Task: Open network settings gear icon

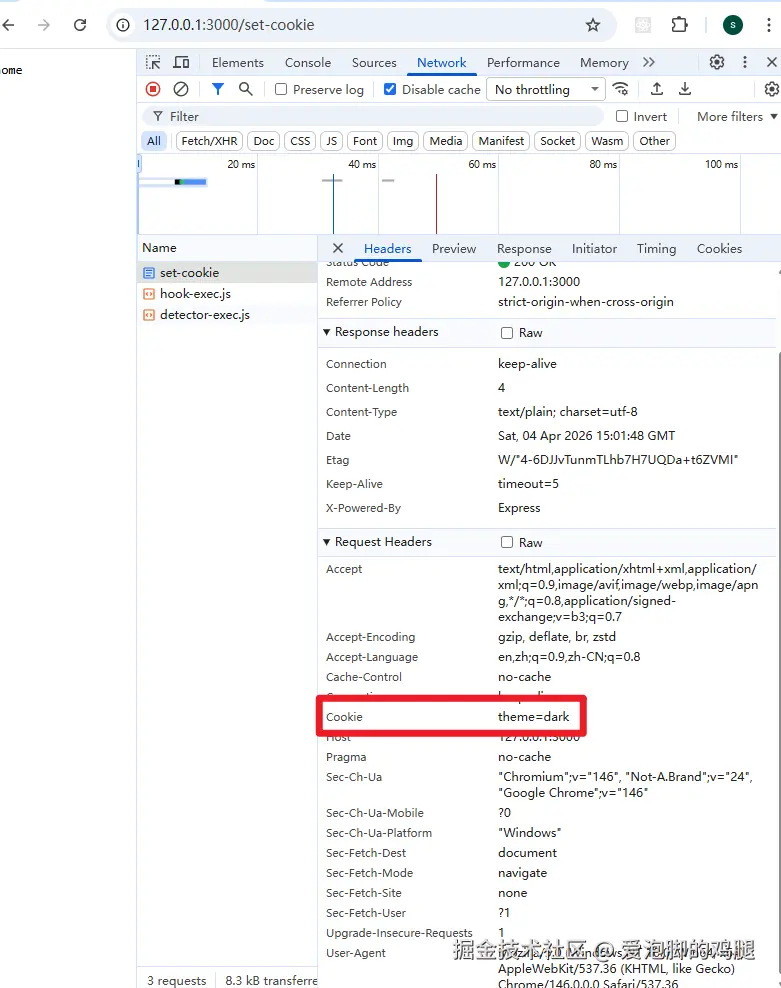Action: pos(772,89)
